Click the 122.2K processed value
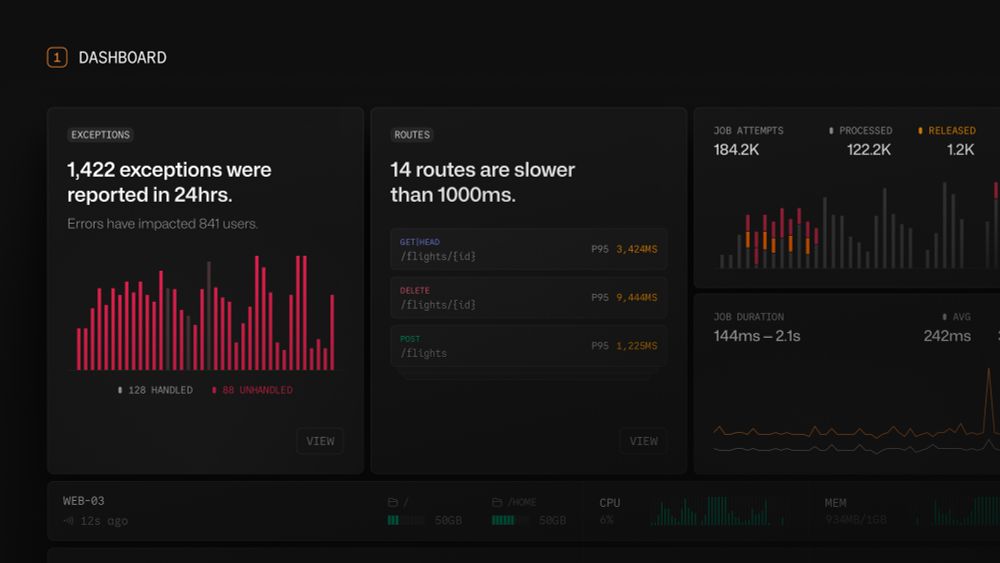This screenshot has width=1000, height=563. (x=869, y=150)
